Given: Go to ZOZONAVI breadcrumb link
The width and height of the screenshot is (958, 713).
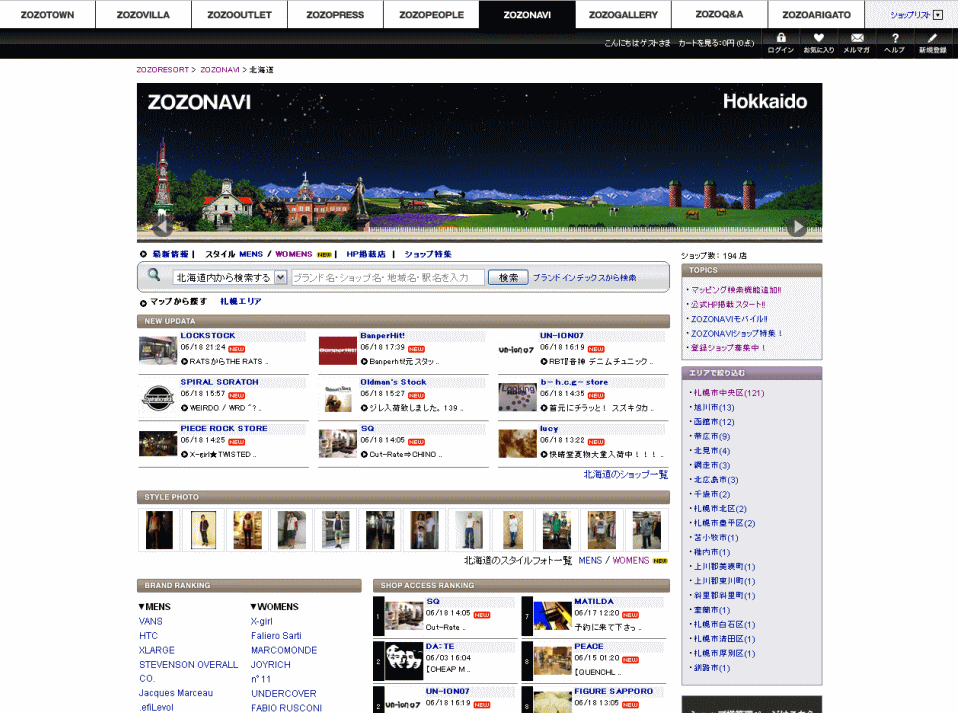Looking at the screenshot, I should pyautogui.click(x=220, y=70).
